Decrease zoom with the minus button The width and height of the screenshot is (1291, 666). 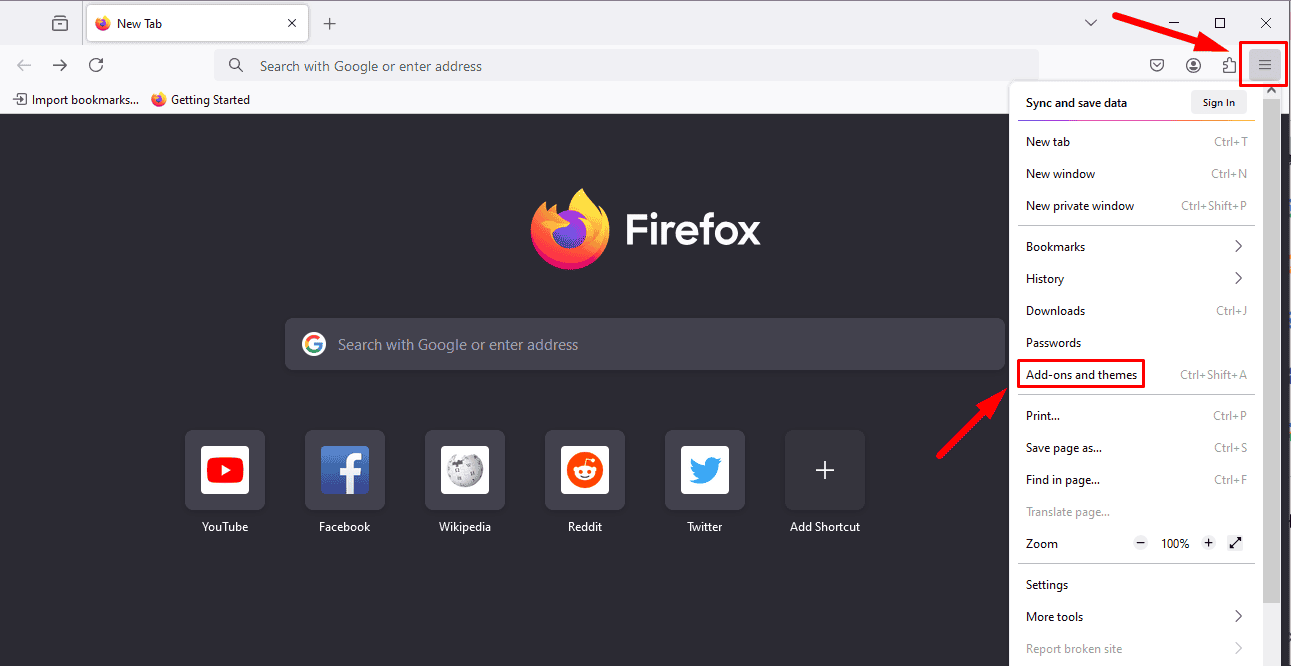click(1141, 543)
